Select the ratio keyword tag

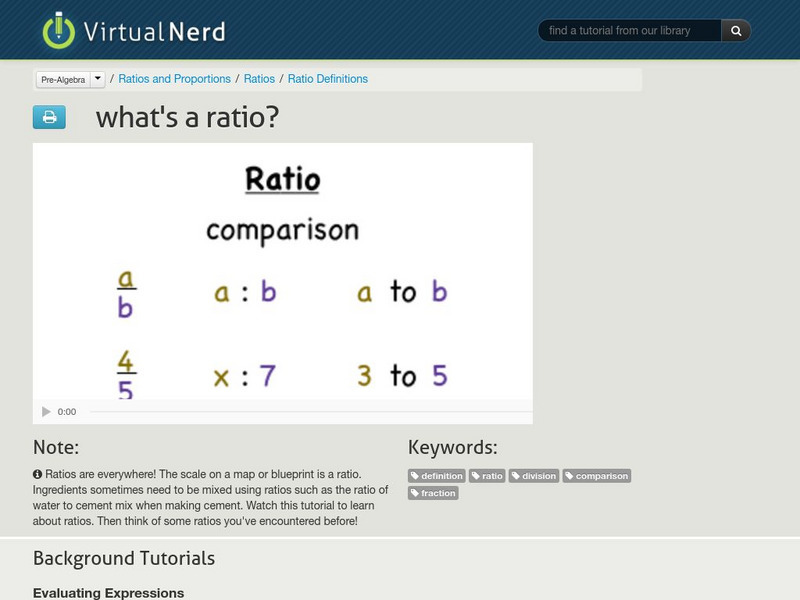click(488, 476)
